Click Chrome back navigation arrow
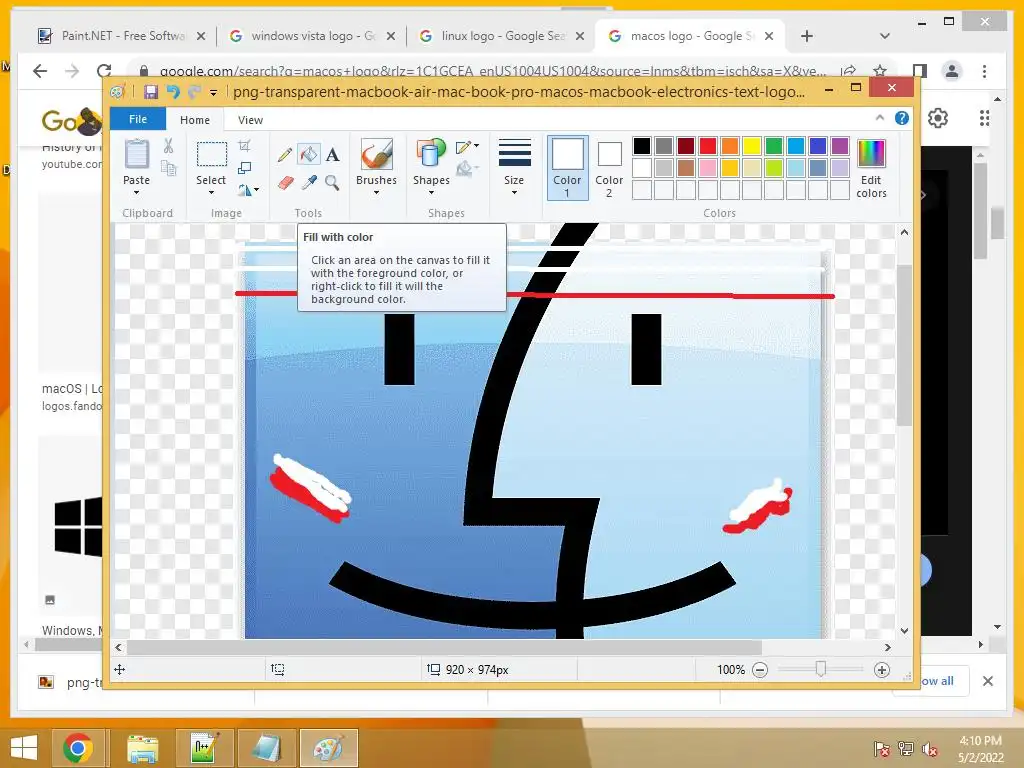1024x768 pixels. click(40, 71)
